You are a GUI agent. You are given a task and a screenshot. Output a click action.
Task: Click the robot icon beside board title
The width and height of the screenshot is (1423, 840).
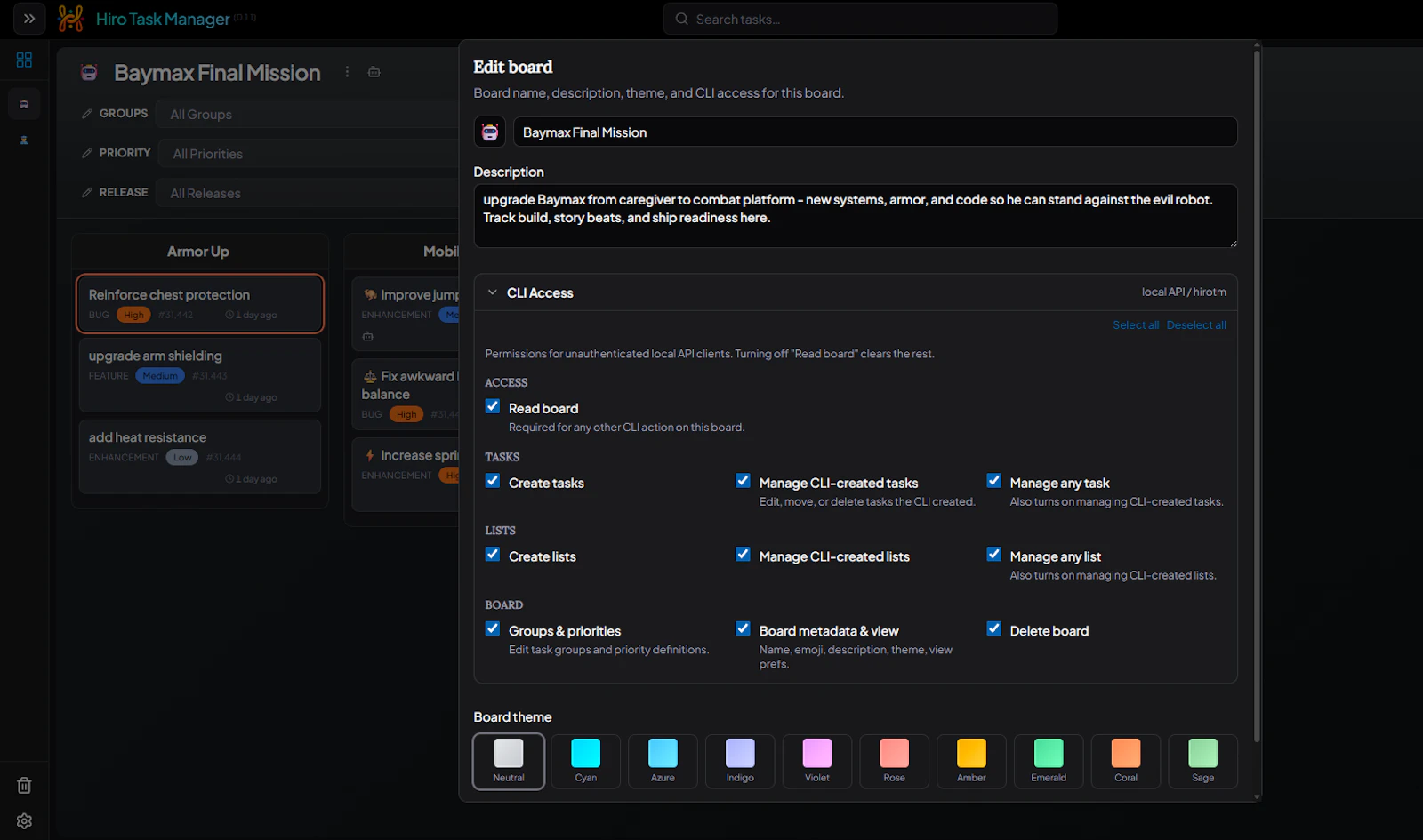374,72
